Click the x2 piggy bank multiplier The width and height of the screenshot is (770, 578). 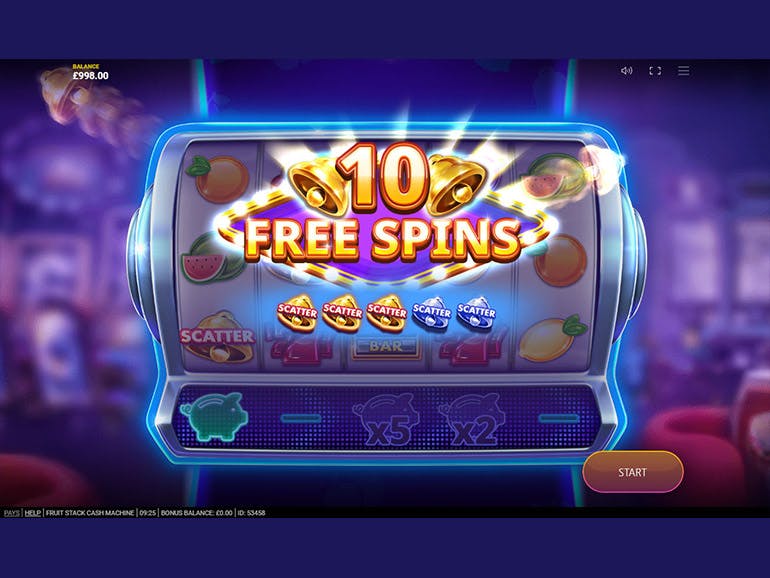[x=473, y=419]
